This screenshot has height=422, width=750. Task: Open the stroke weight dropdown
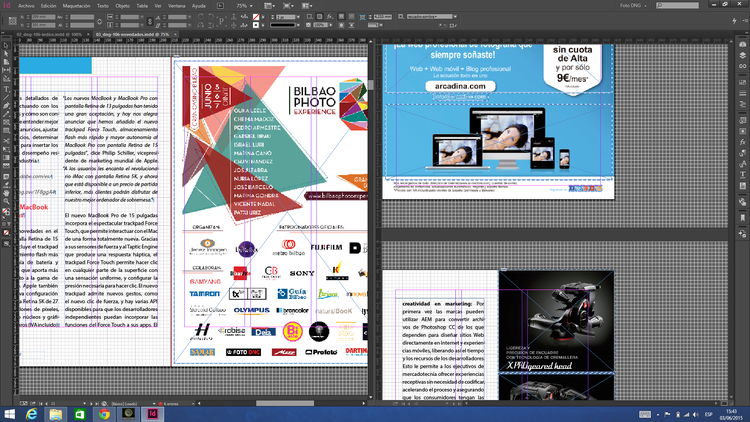(x=298, y=17)
